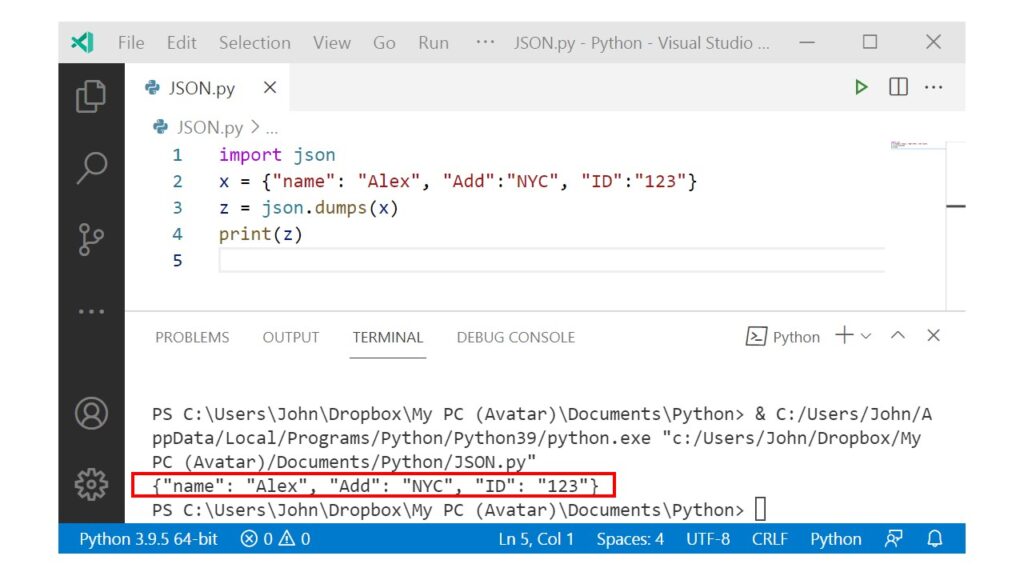The width and height of the screenshot is (1024, 576).
Task: Close the JSON.py editor tab
Action: (270, 88)
